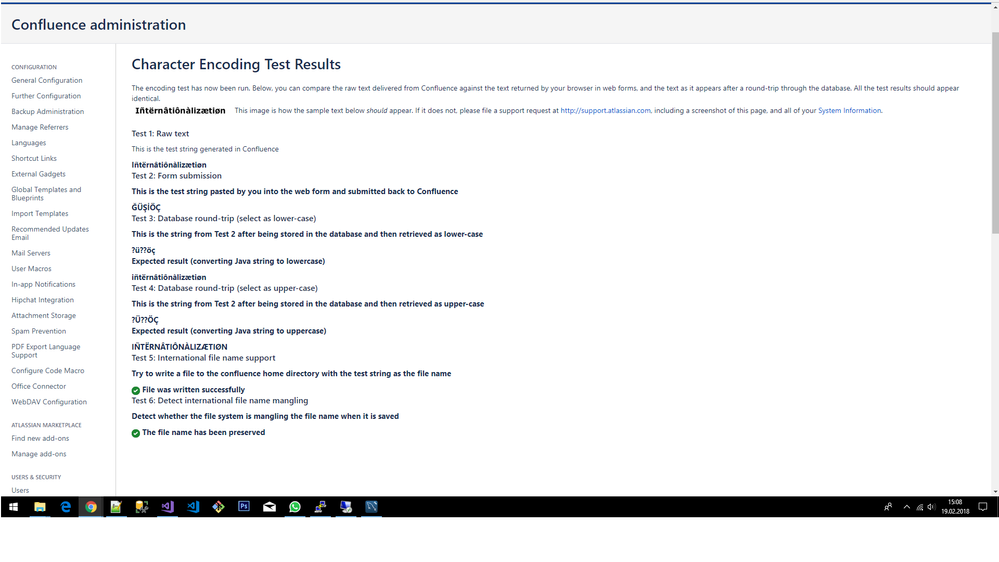Image resolution: width=999 pixels, height=562 pixels.
Task: Open Mail Servers configuration
Action: (31, 253)
